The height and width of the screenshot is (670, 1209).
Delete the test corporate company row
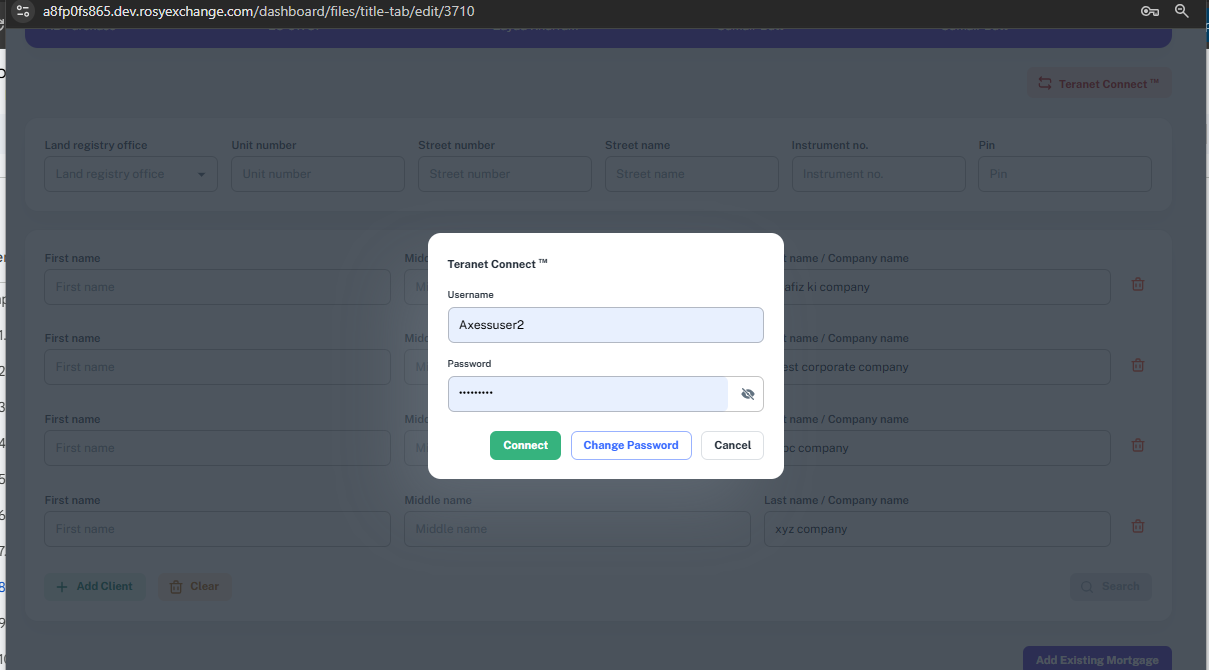click(x=1137, y=365)
